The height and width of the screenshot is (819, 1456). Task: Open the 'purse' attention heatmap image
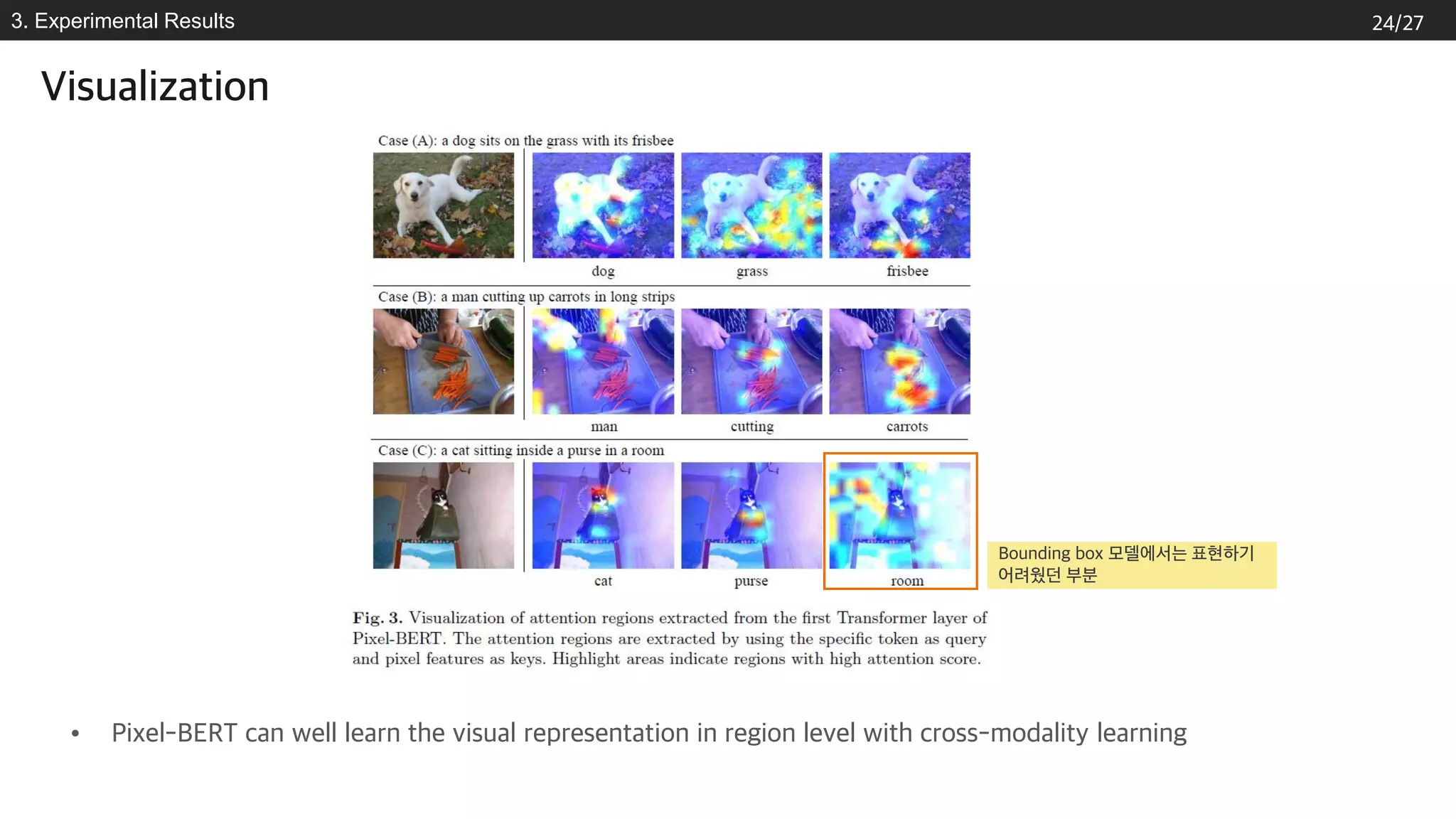click(751, 515)
